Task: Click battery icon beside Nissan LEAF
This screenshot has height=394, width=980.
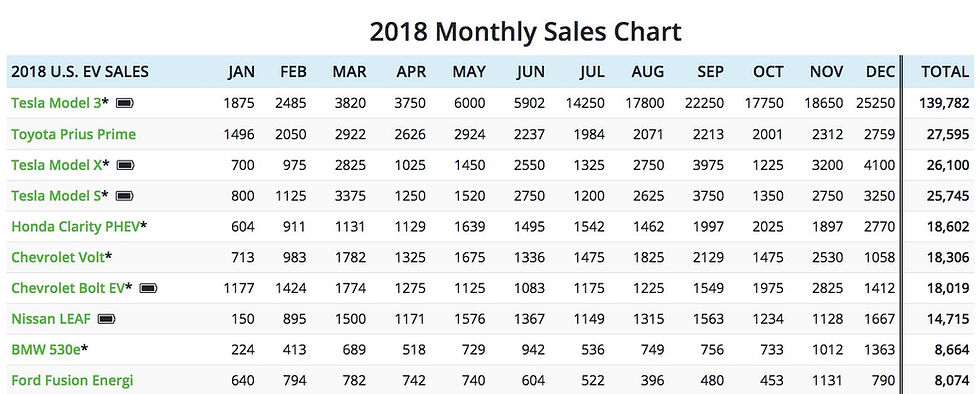Action: point(107,319)
